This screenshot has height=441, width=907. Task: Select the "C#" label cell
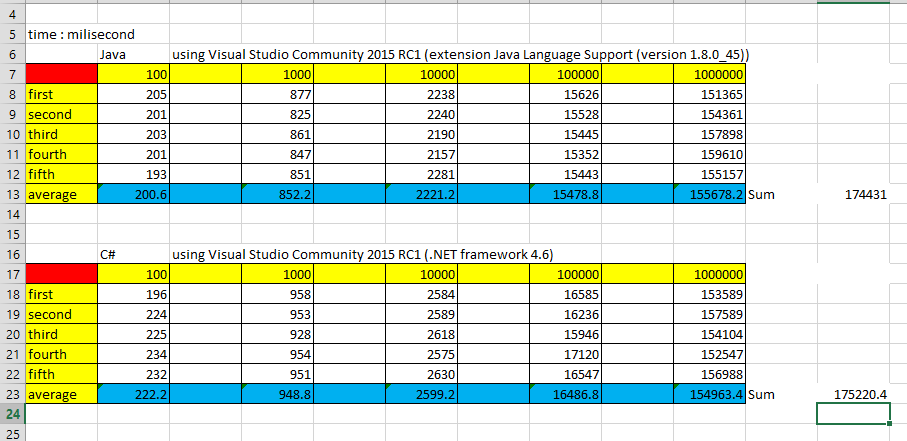coord(109,255)
